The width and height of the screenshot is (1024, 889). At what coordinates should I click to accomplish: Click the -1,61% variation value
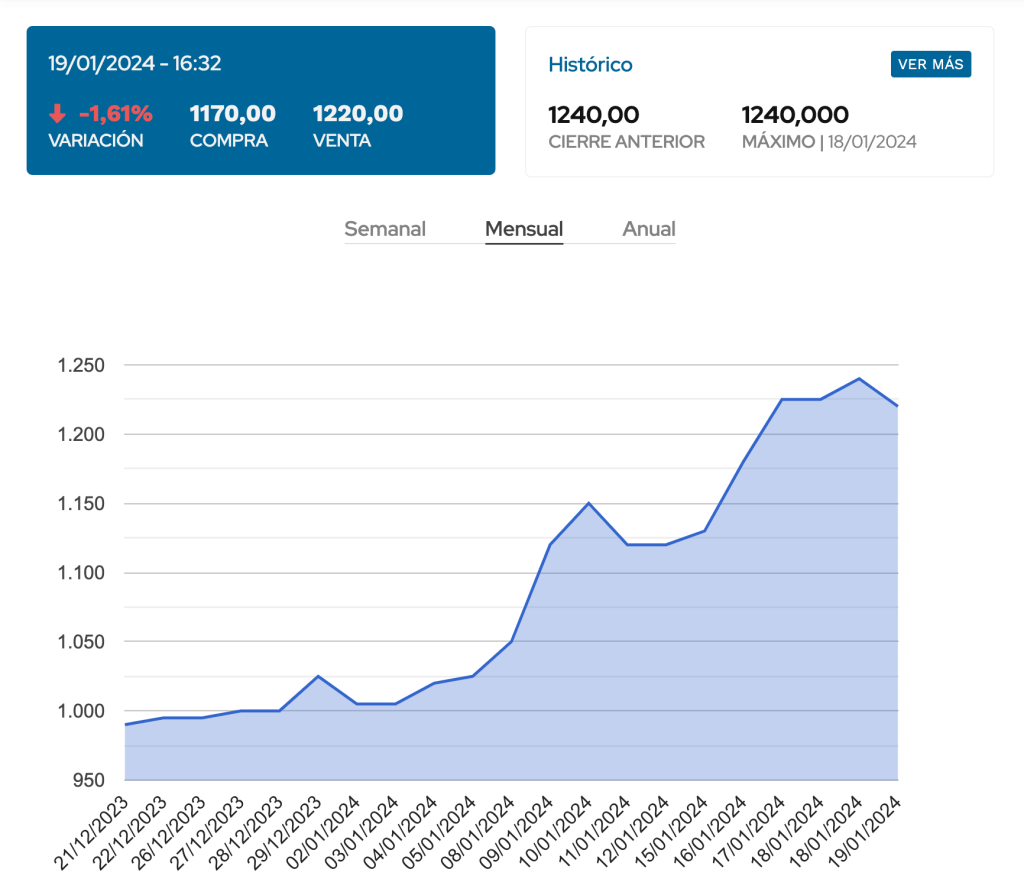point(115,114)
